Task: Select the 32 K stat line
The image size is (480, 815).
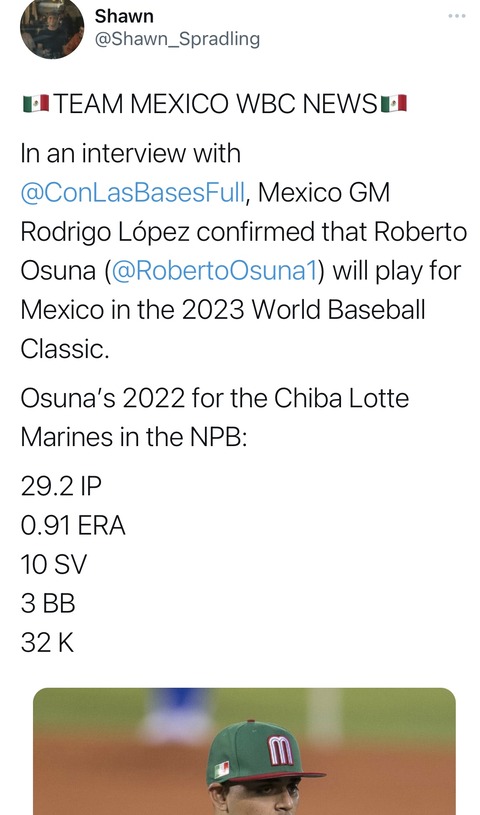Action: pos(47,643)
